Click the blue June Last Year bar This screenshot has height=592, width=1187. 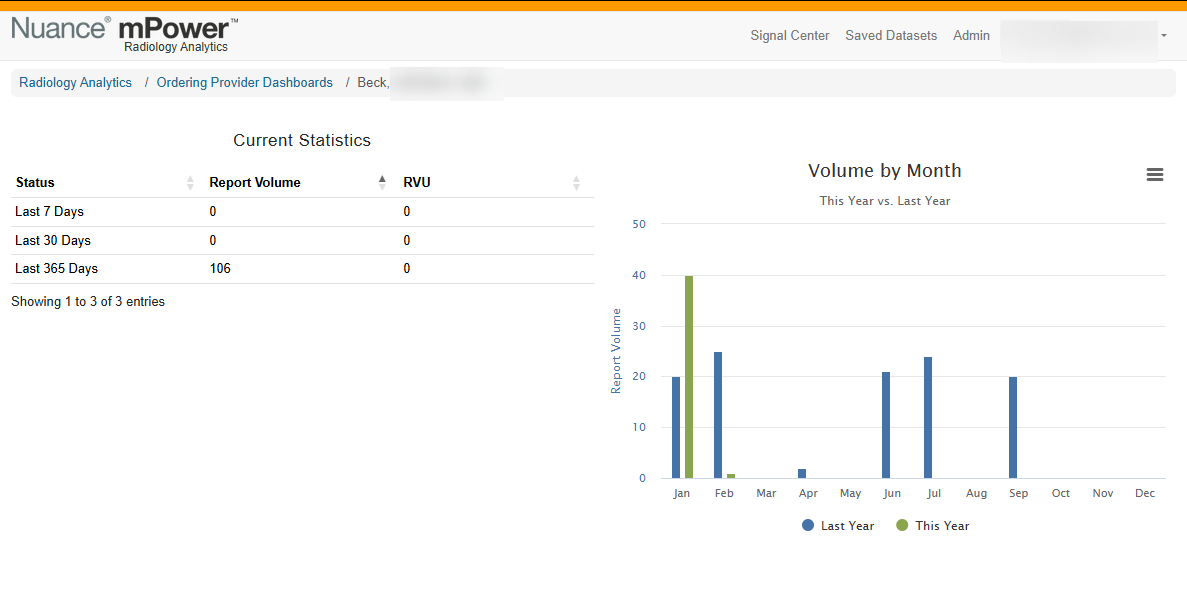point(886,425)
